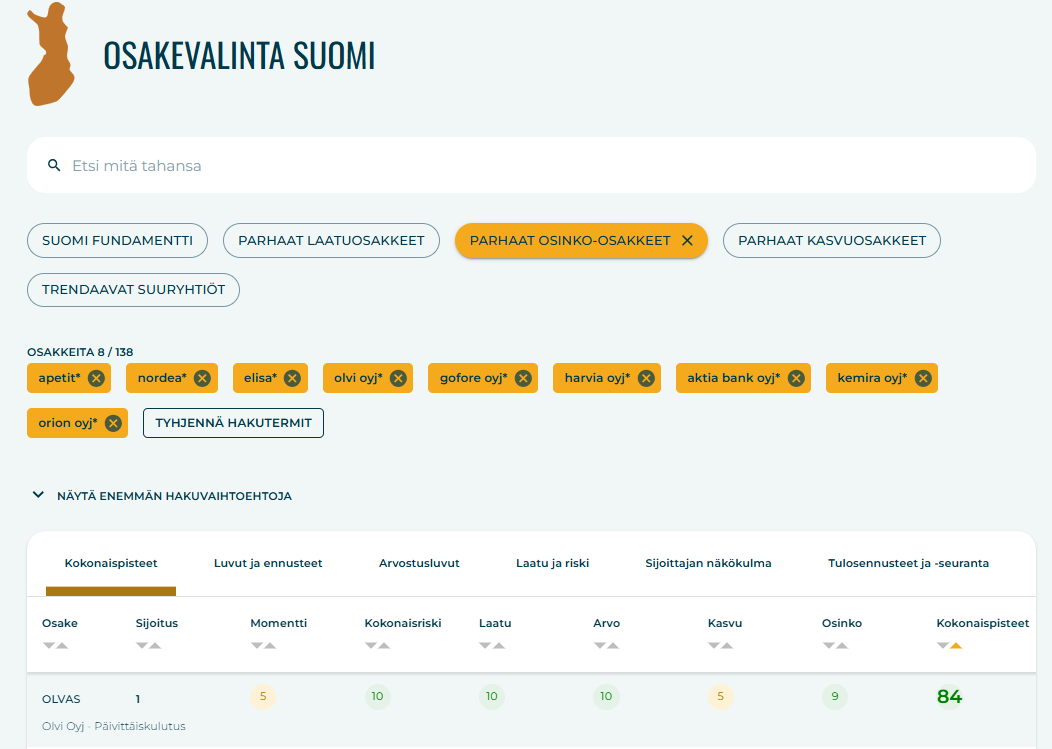Click the Parhaat Osinko-osakkeet label
Image resolution: width=1052 pixels, height=749 pixels.
click(570, 240)
